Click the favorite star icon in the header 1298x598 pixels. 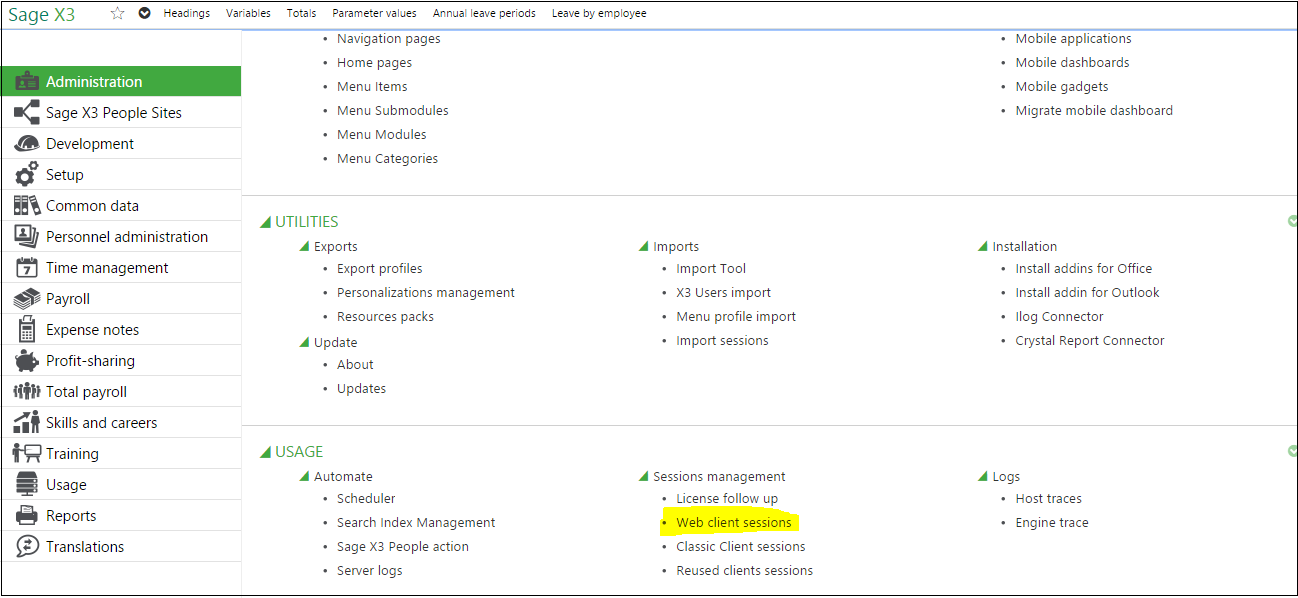[118, 13]
